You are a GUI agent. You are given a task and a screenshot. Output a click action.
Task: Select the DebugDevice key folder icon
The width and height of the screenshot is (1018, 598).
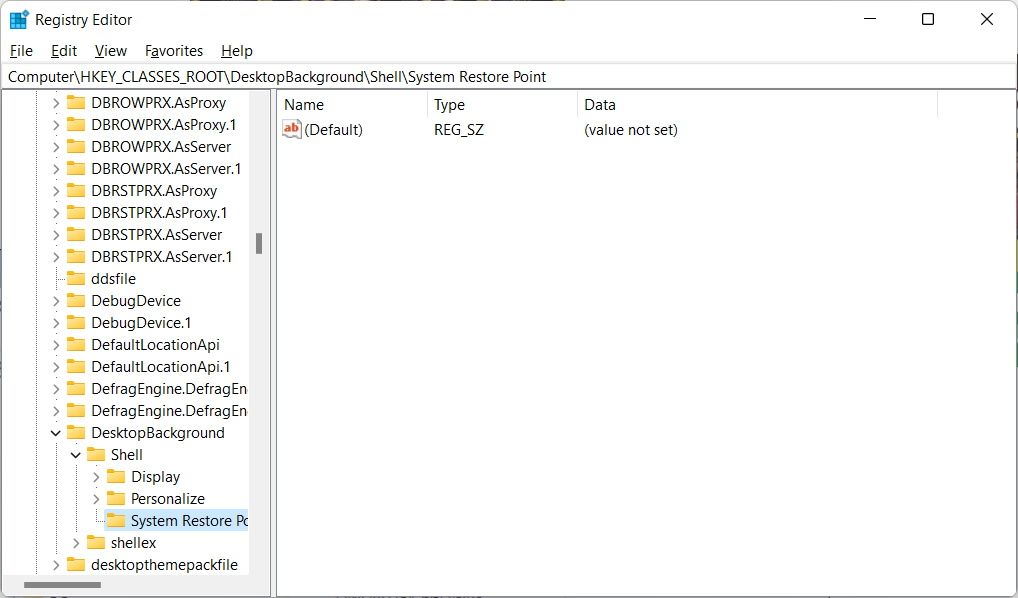76,300
